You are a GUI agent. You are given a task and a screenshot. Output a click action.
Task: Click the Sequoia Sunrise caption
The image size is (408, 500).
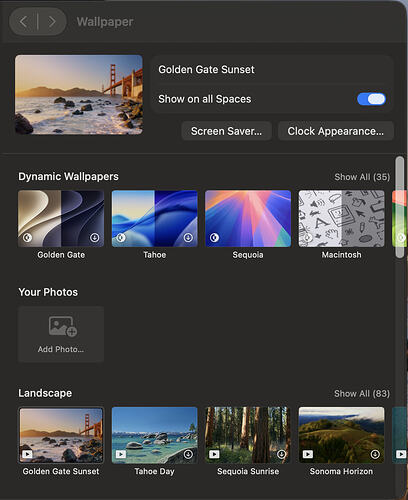pos(248,471)
